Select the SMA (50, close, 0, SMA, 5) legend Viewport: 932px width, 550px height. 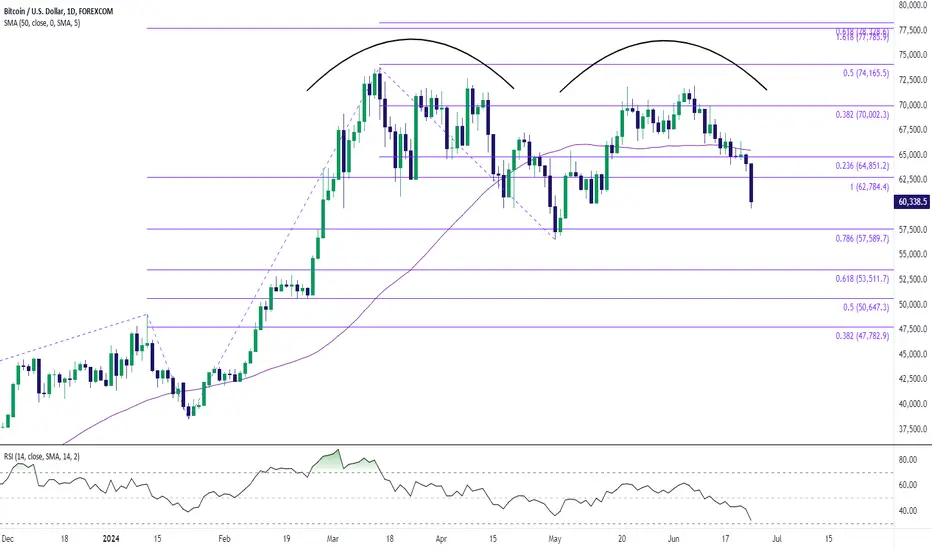42,23
